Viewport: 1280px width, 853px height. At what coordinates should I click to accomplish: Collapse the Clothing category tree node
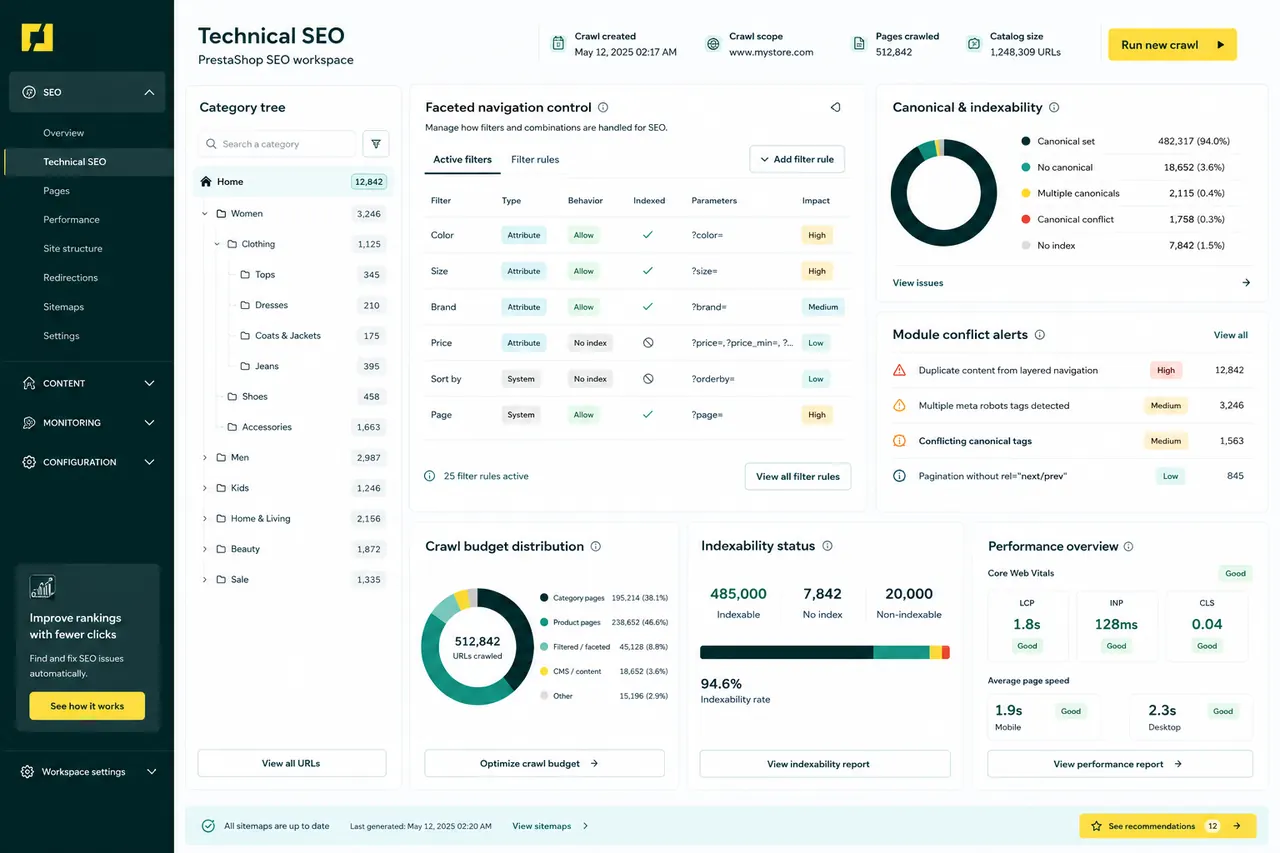217,244
